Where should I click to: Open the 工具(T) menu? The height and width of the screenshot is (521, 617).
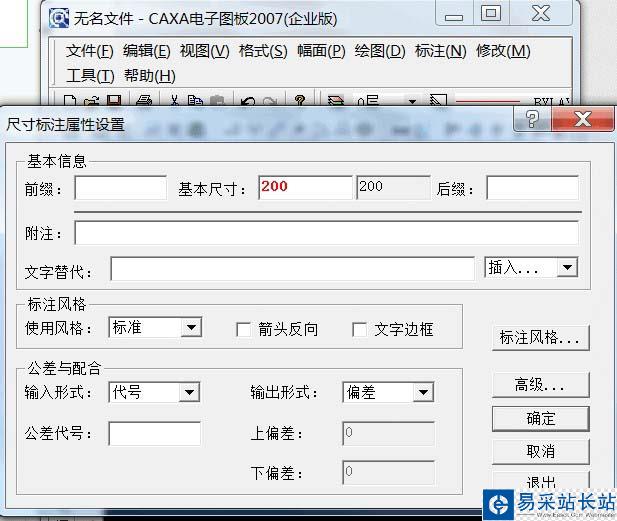pos(90,76)
